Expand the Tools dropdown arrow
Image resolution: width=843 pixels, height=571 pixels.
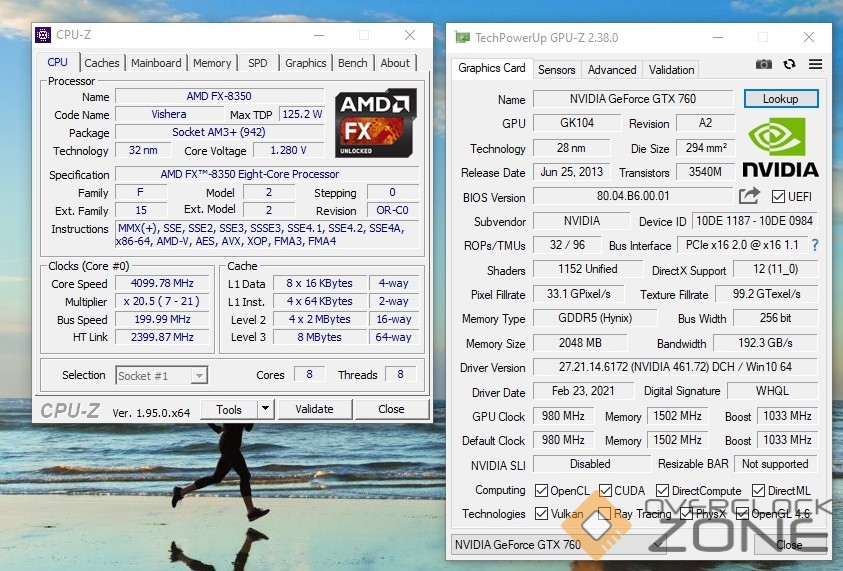click(x=265, y=409)
